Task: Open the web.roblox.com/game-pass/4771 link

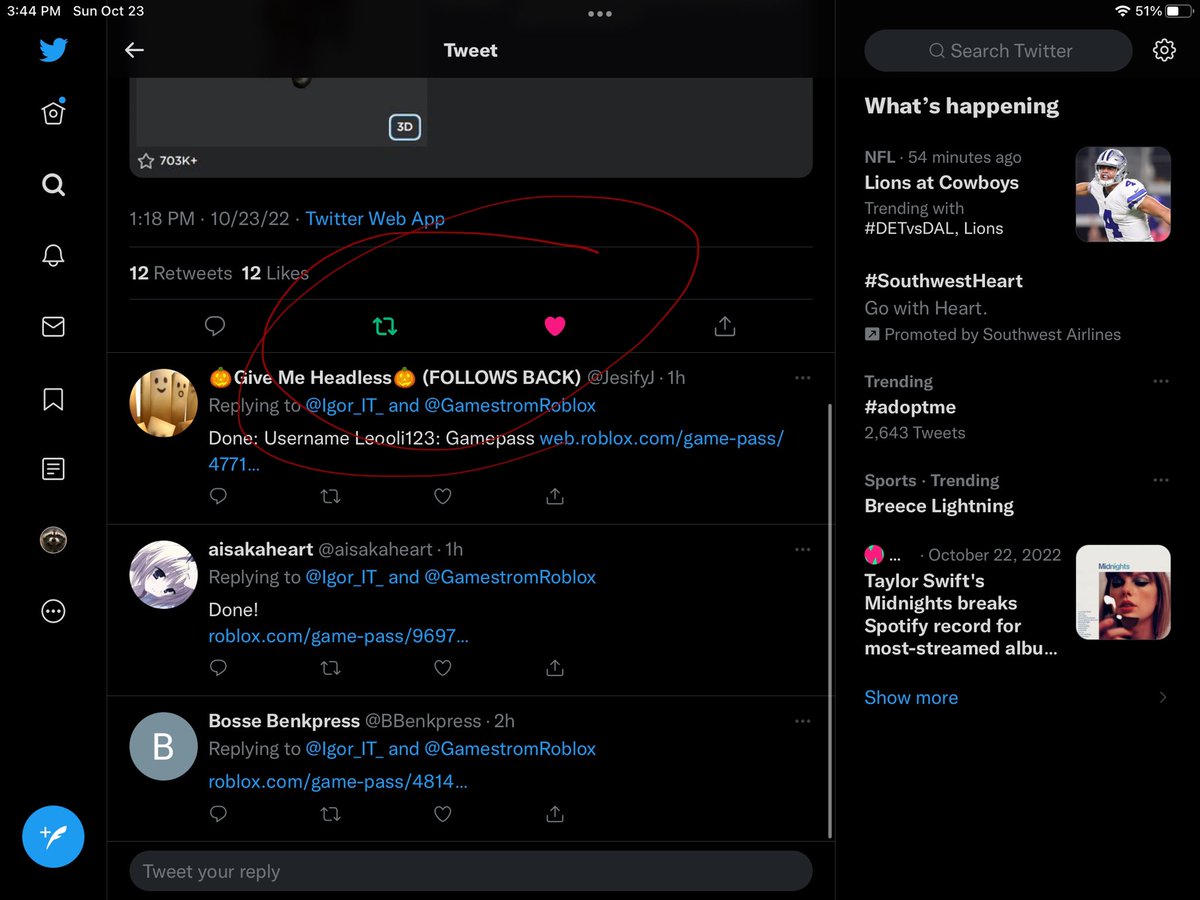Action: (496, 451)
